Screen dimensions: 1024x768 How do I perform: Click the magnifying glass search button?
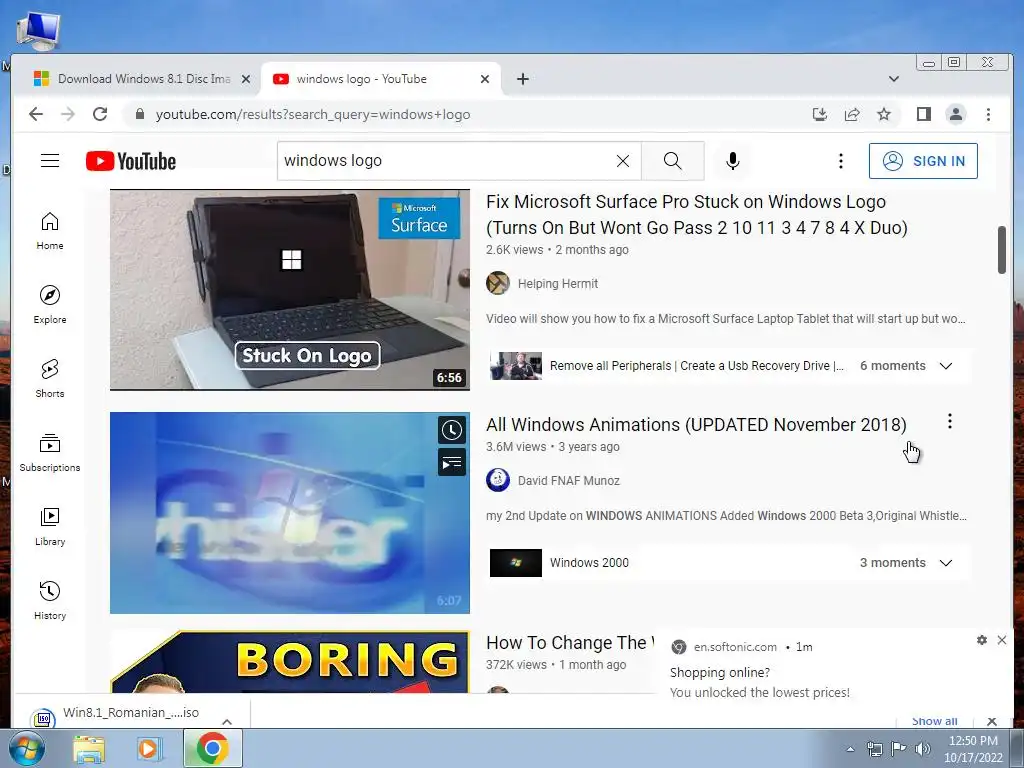[673, 161]
